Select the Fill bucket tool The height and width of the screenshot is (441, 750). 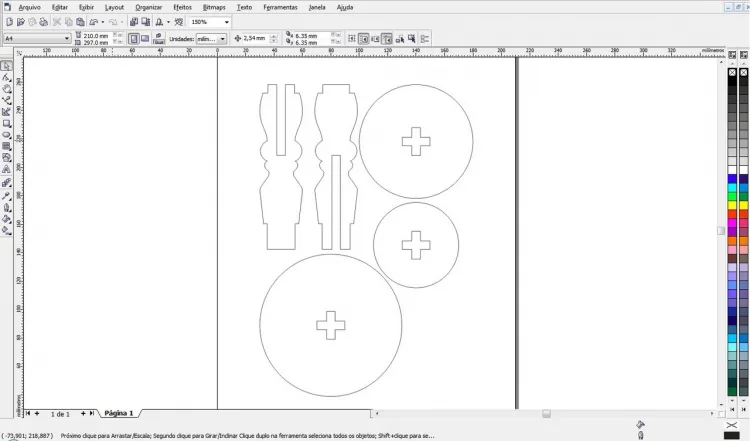(x=6, y=219)
